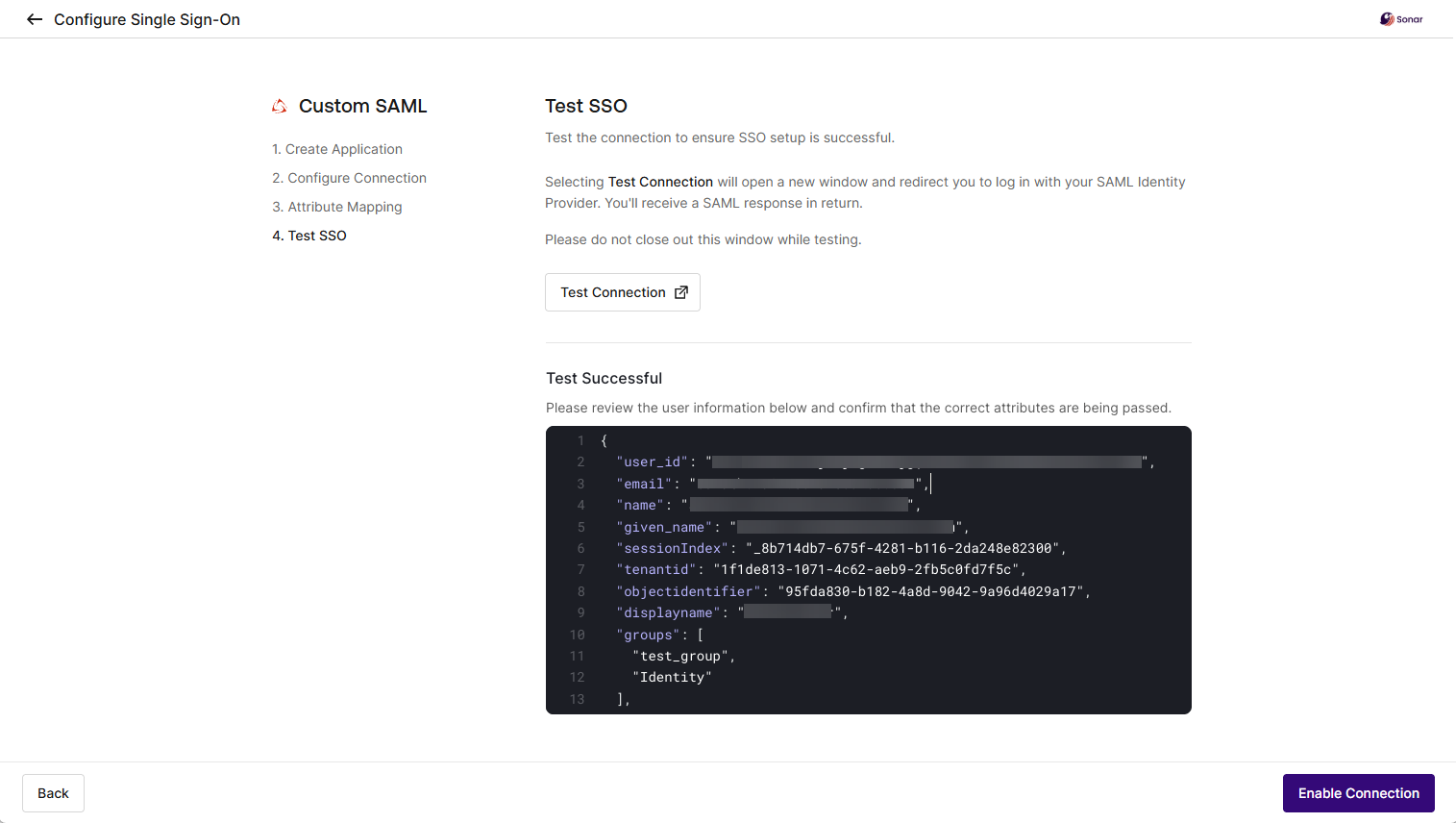
Task: Click the tenantid value in JSON output
Action: 866,569
